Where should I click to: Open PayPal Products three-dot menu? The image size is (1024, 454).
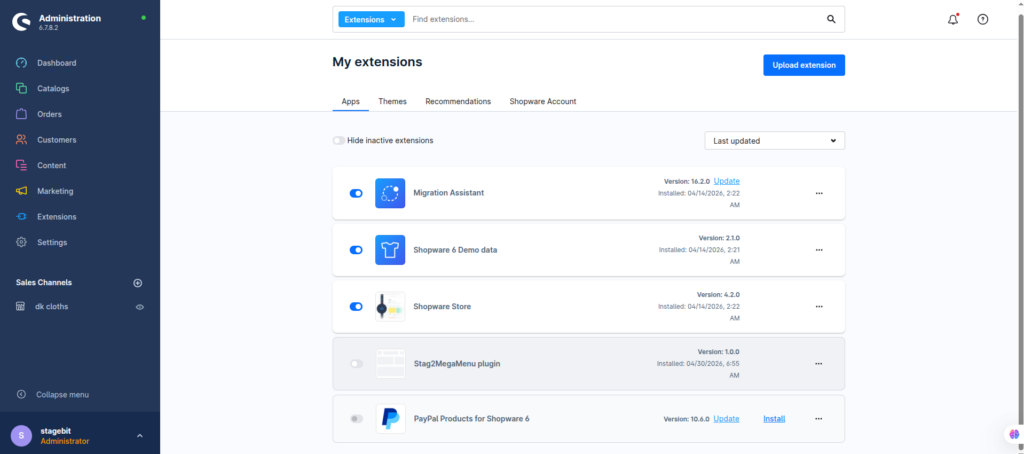pyautogui.click(x=819, y=419)
